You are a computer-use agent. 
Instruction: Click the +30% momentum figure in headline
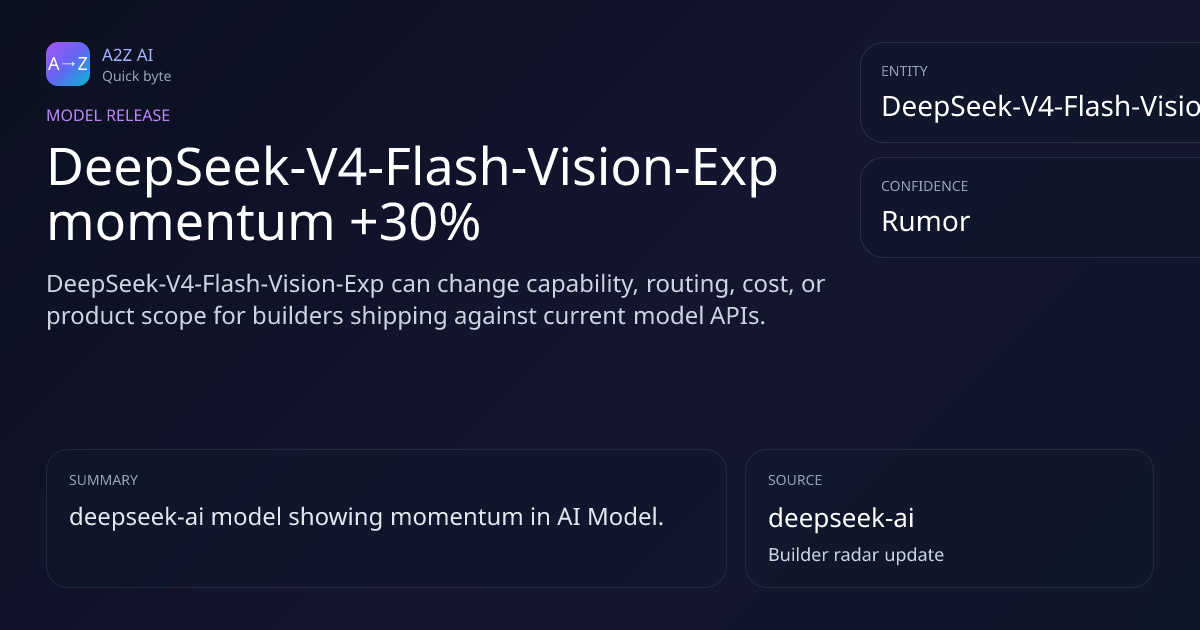point(415,223)
